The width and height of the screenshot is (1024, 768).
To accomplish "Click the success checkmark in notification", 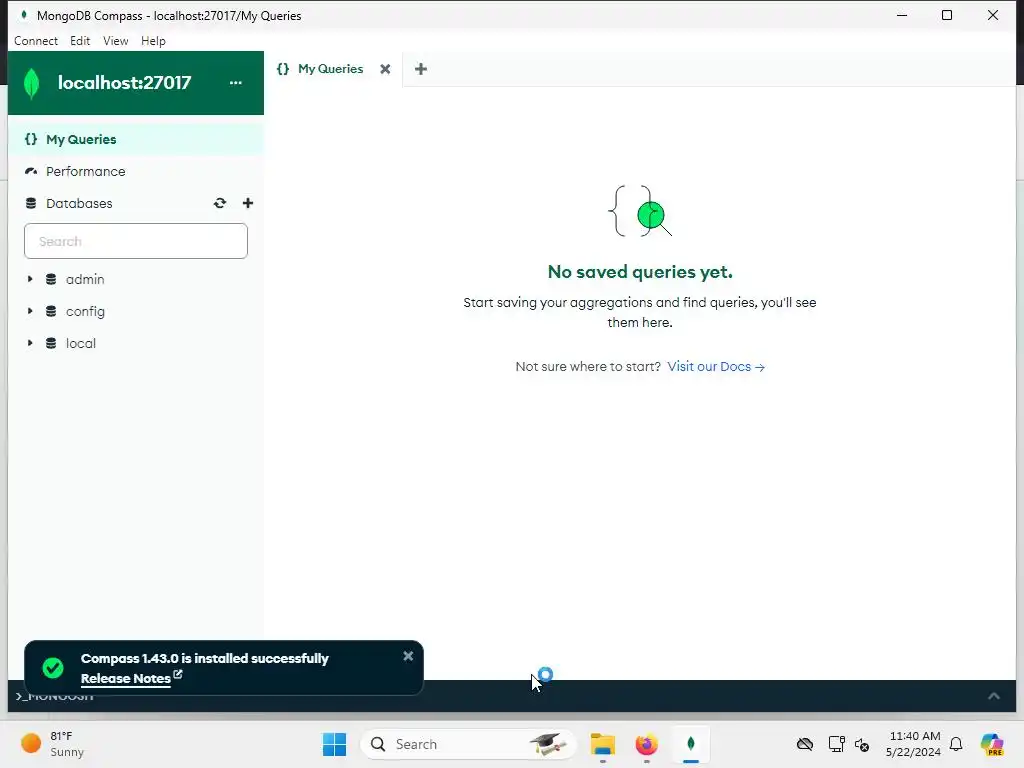I will [53, 668].
